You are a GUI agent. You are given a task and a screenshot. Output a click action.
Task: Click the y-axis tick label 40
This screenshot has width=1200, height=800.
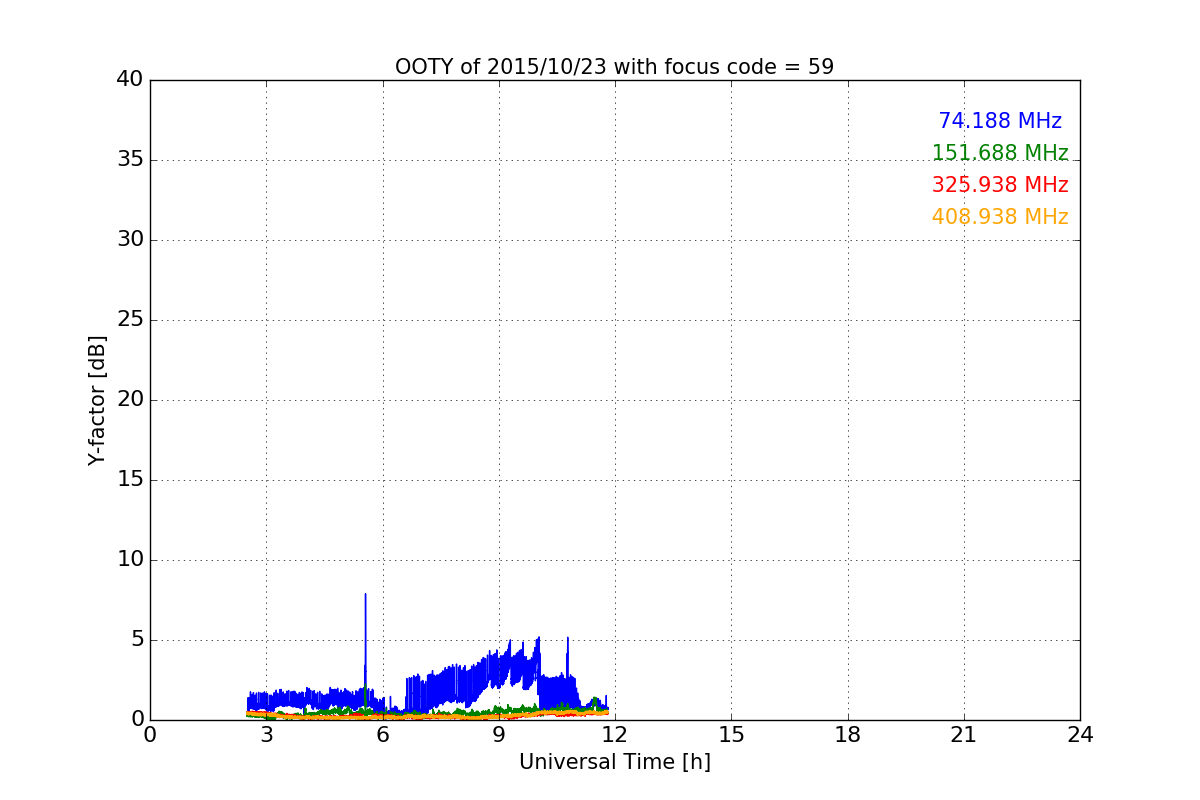[130, 80]
